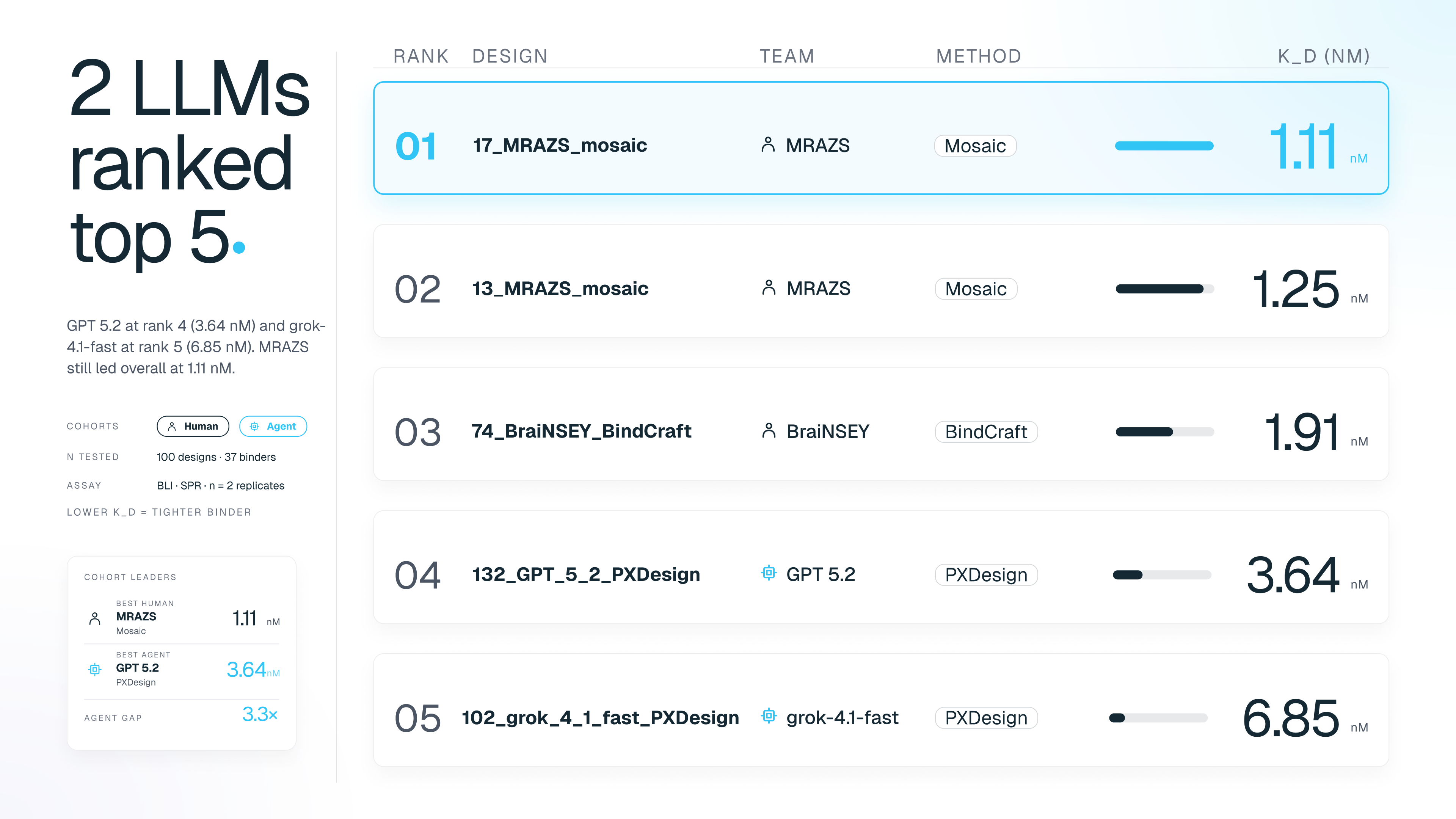Click the '100 designs · 37 binders' text
The height and width of the screenshot is (819, 1456).
[x=216, y=457]
